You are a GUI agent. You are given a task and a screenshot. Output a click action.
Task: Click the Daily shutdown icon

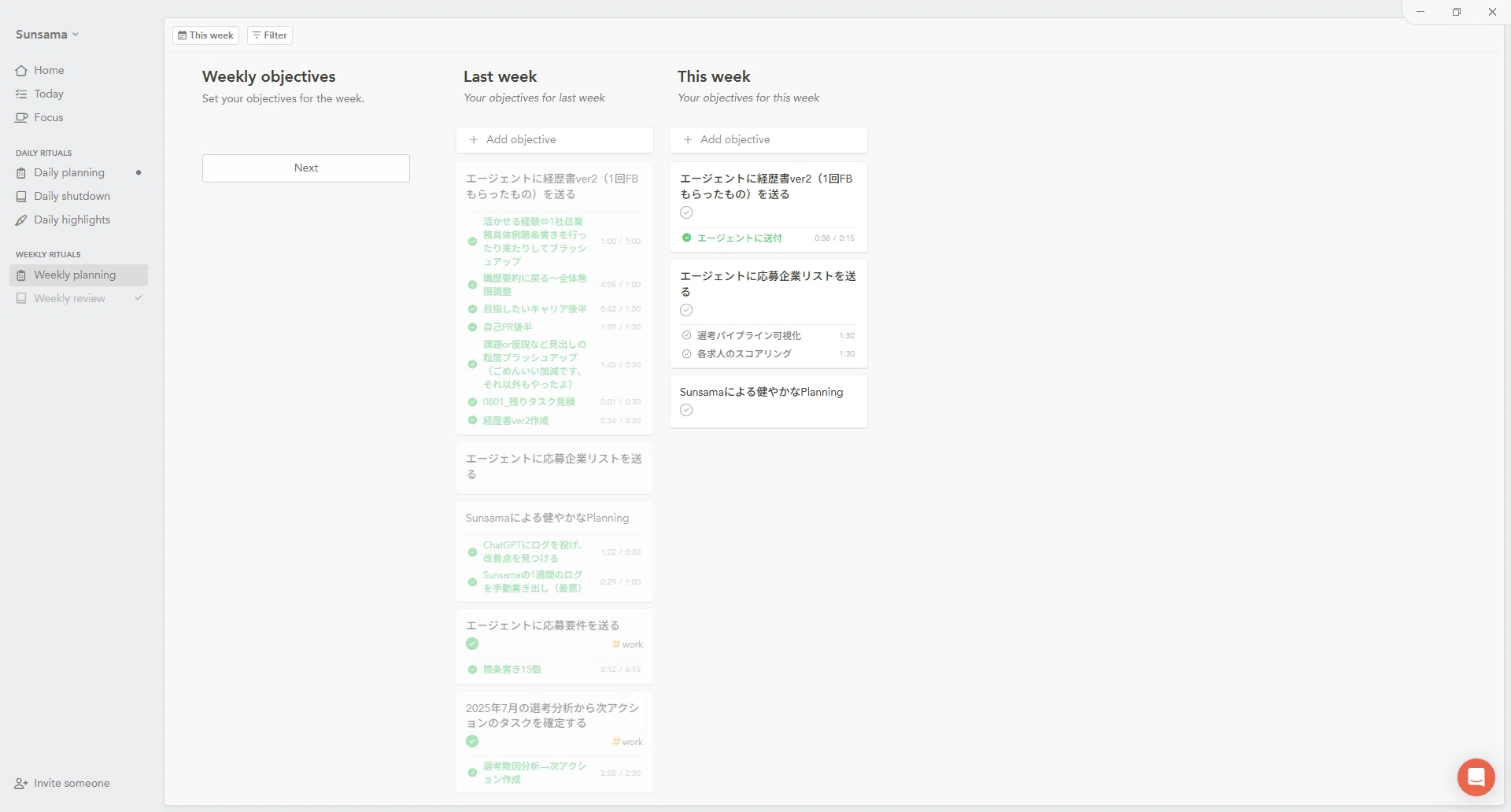[x=21, y=196]
